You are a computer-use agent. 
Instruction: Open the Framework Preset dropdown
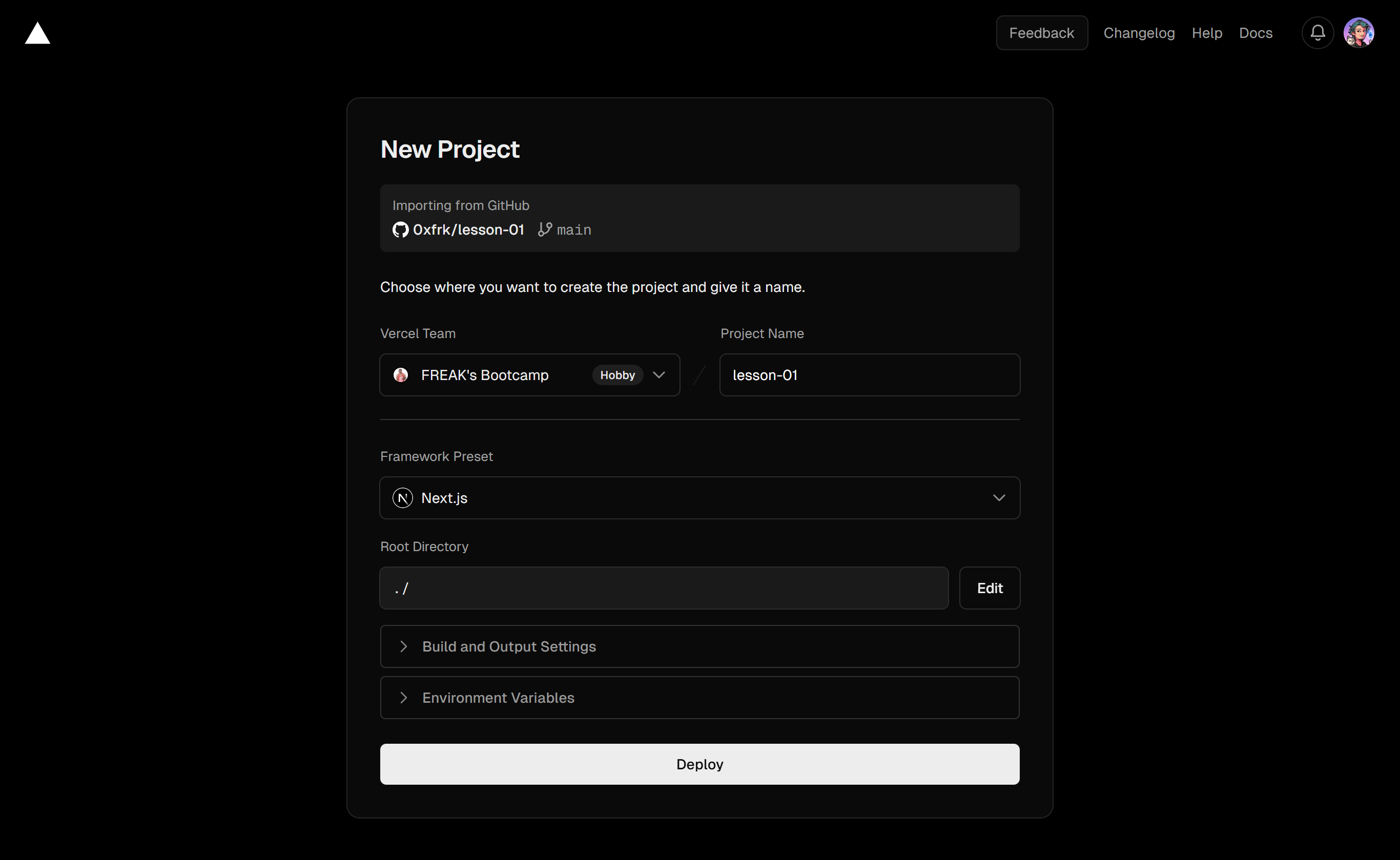[699, 498]
